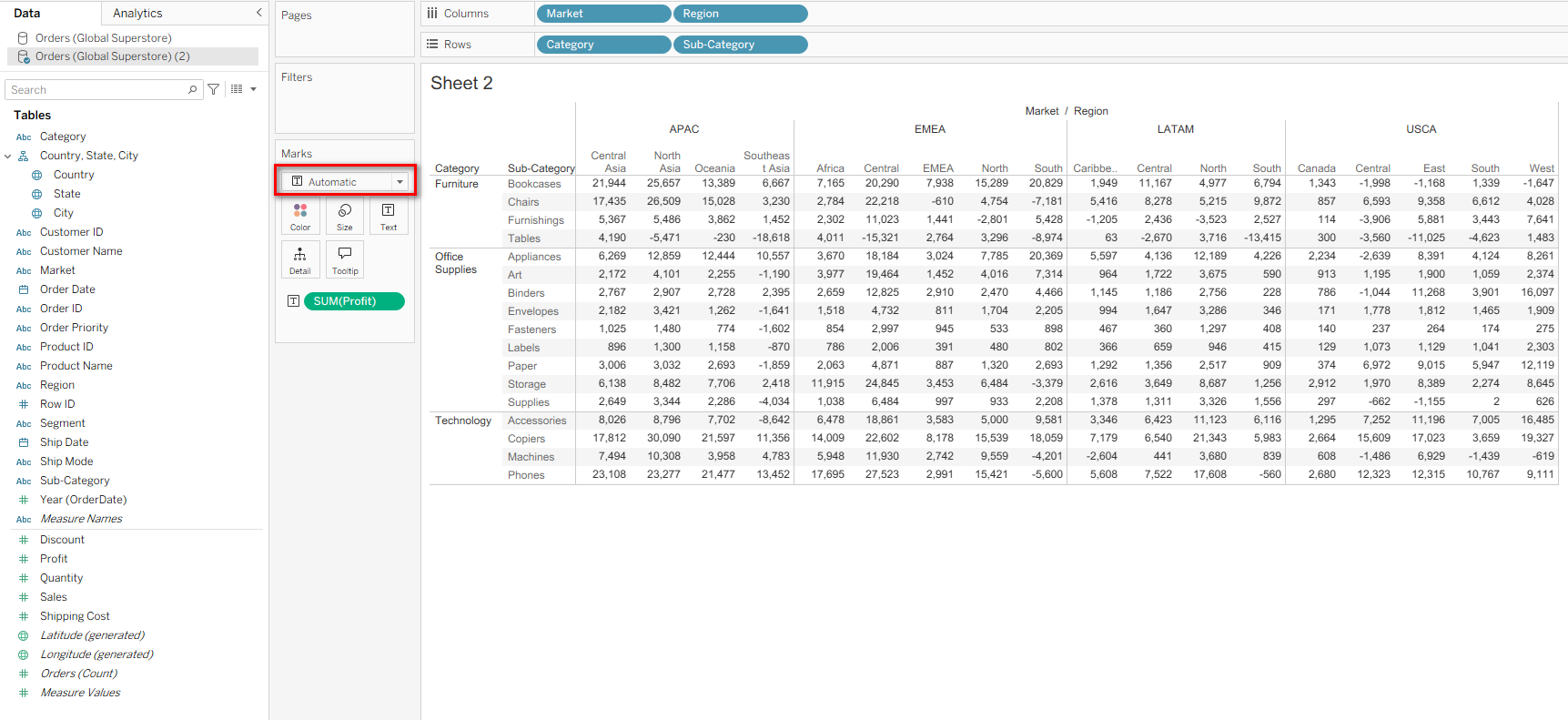Open the view options dropdown arrow
1568x720 pixels.
[253, 89]
